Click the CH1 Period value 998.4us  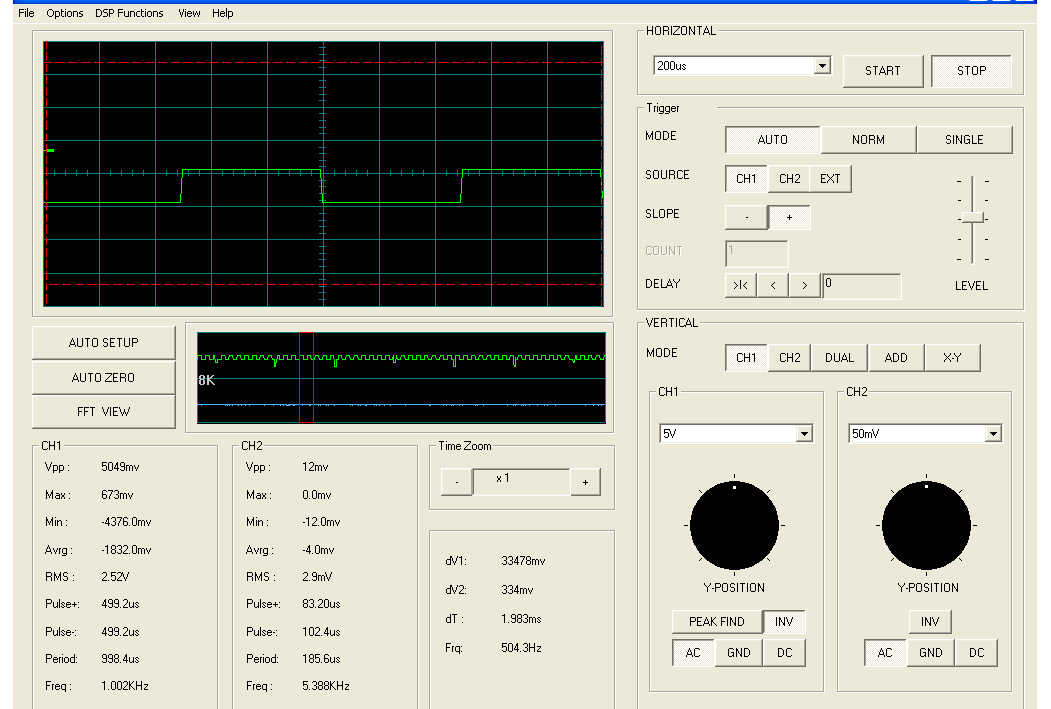120,659
